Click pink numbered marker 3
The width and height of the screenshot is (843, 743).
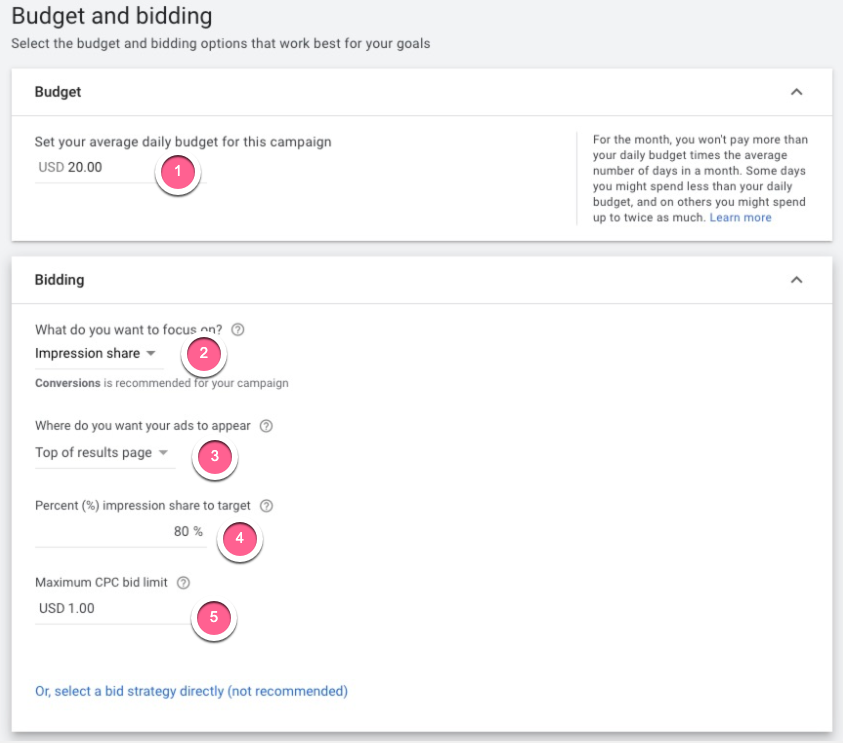pos(213,456)
